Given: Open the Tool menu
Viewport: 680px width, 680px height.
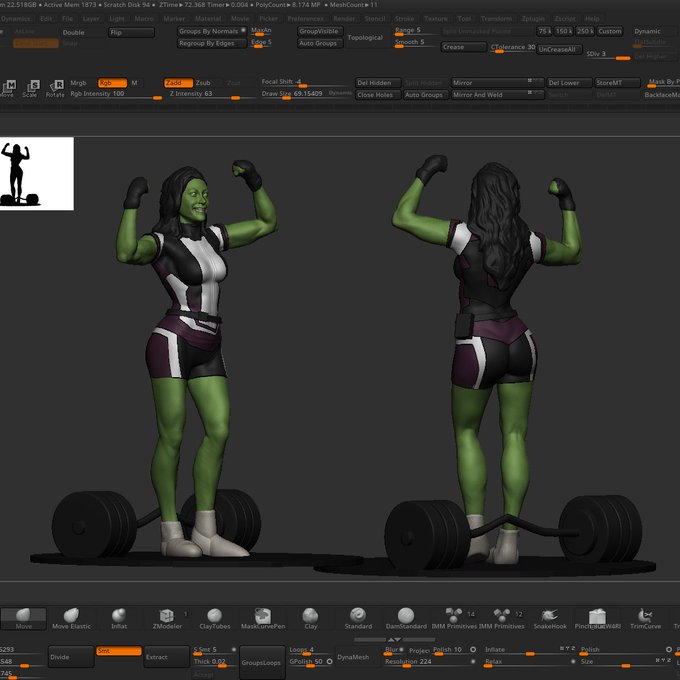Looking at the screenshot, I should point(464,19).
